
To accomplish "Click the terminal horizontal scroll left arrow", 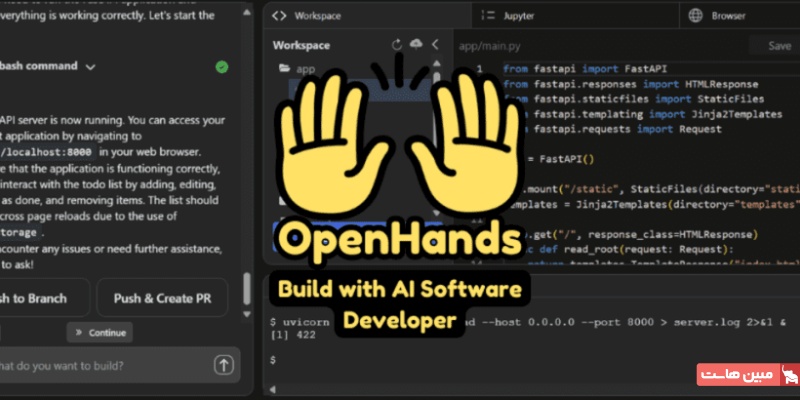I will point(272,389).
